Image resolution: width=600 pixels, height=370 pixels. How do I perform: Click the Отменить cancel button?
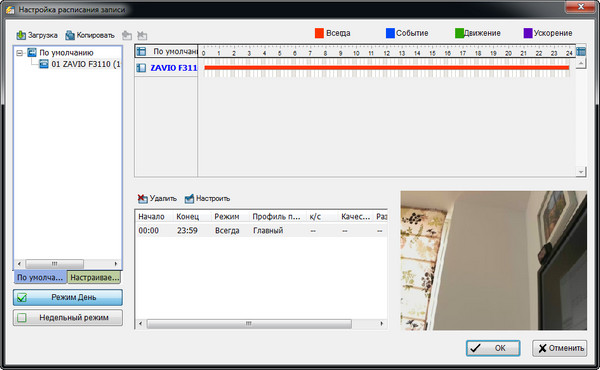point(559,348)
